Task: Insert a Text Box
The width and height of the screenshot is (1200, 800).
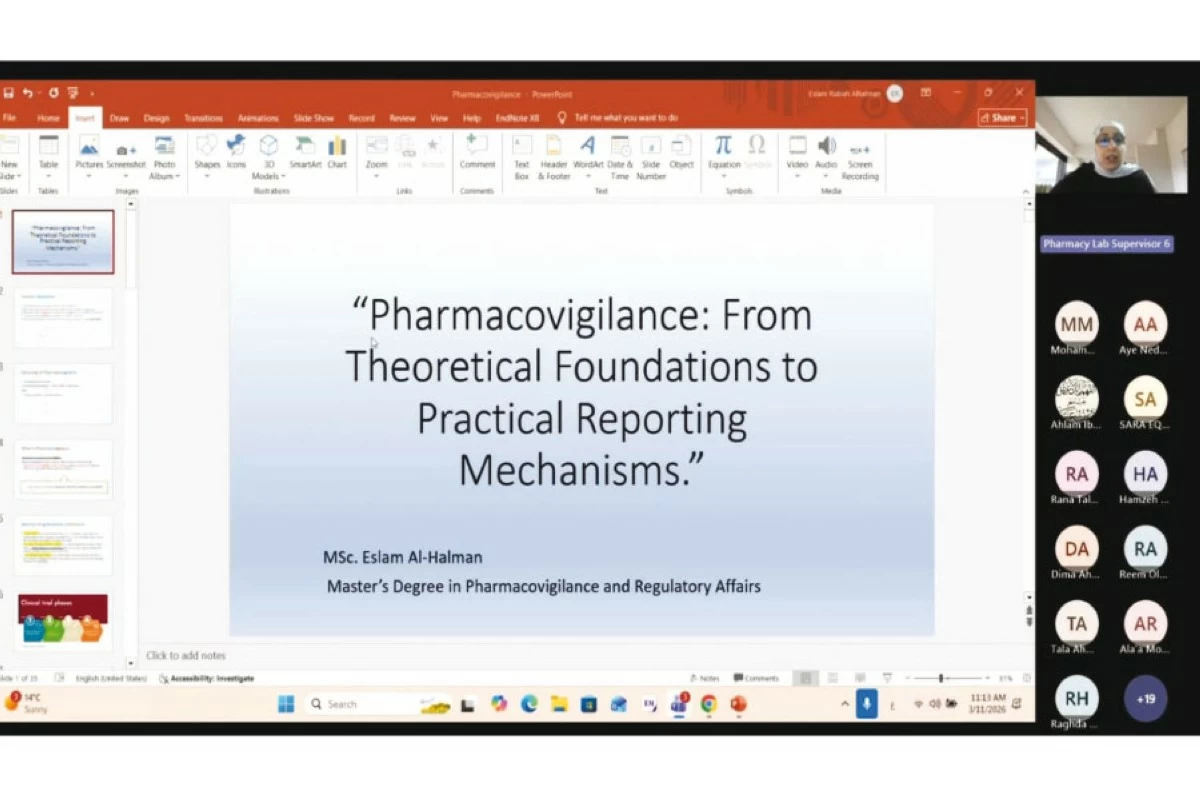Action: pos(522,158)
